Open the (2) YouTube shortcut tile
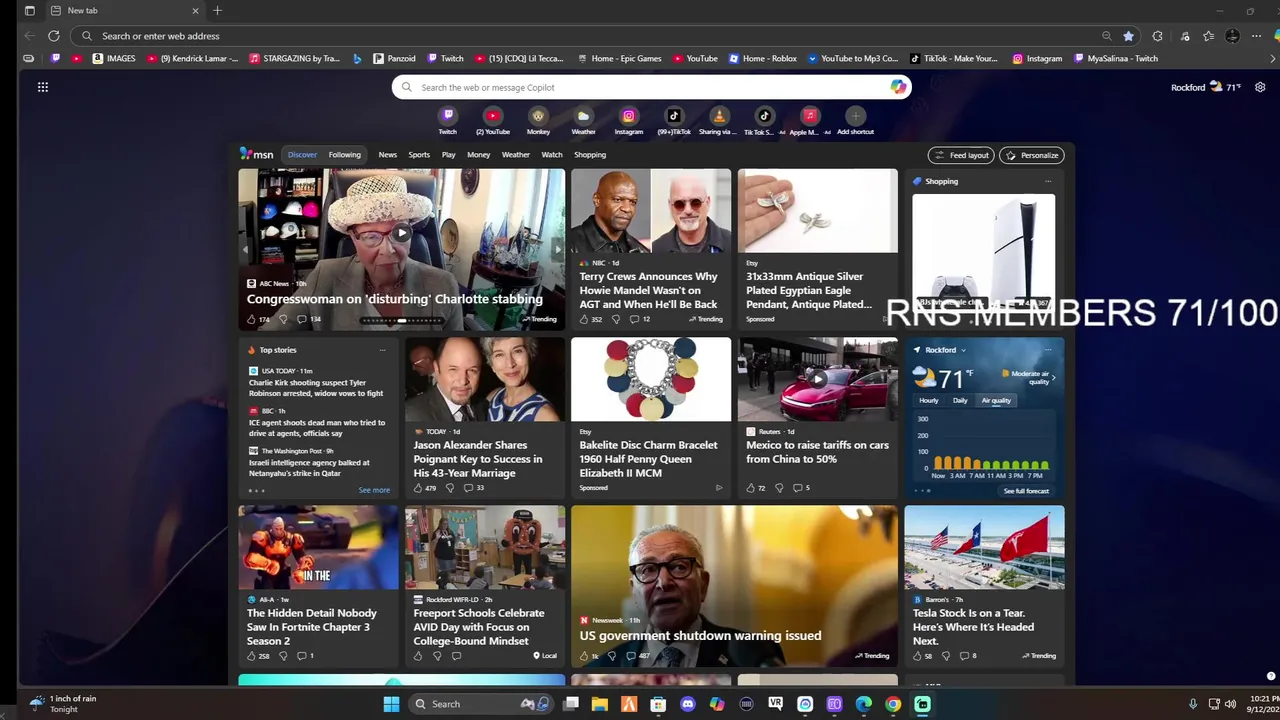The height and width of the screenshot is (720, 1280). (493, 116)
